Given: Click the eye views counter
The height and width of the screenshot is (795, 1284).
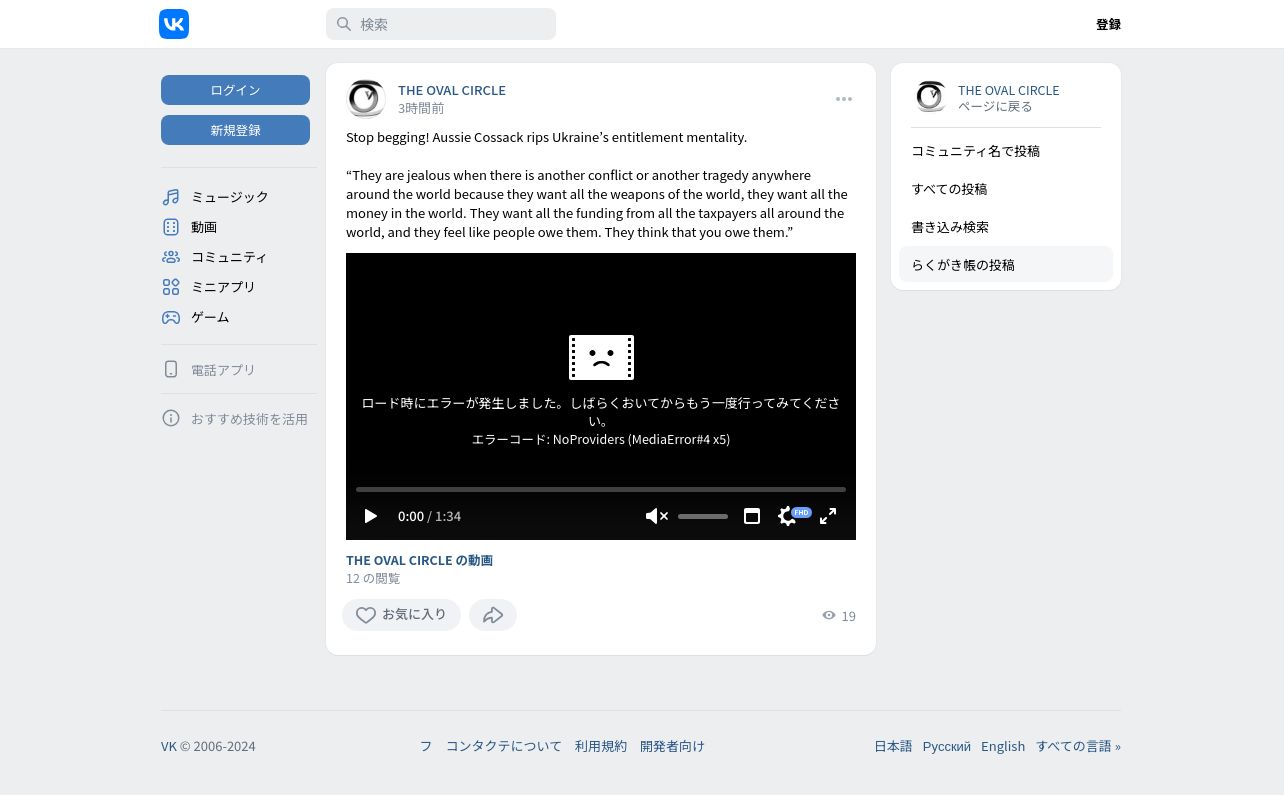Looking at the screenshot, I should [839, 616].
